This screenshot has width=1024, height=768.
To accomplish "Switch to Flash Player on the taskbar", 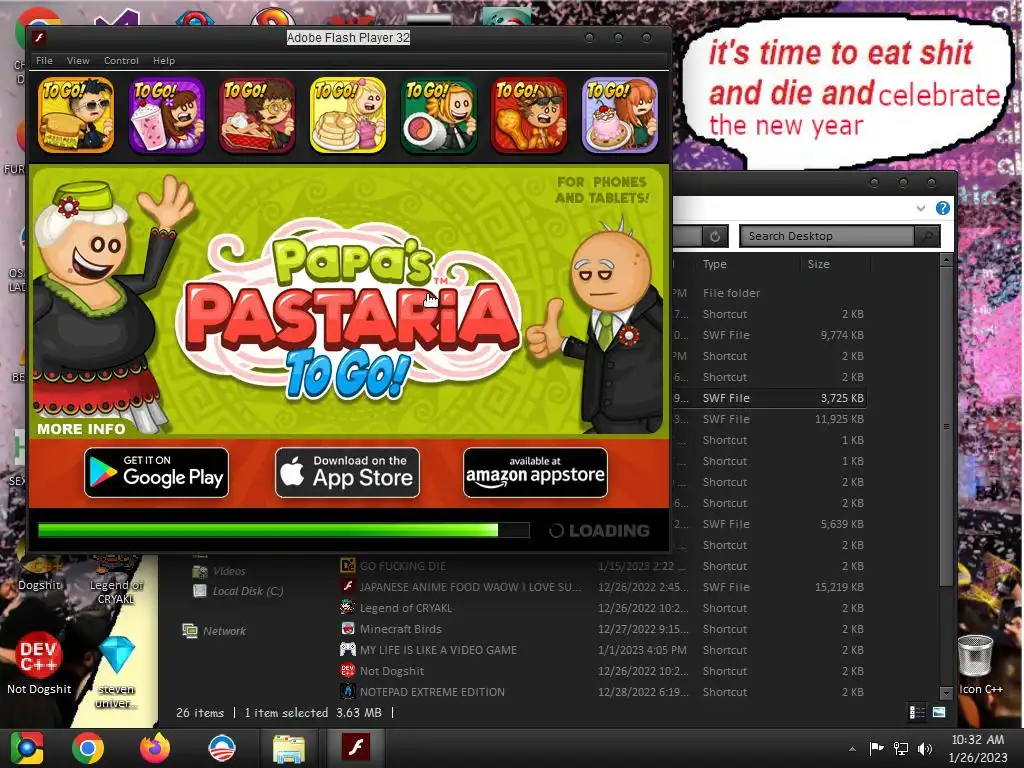I will tap(355, 747).
